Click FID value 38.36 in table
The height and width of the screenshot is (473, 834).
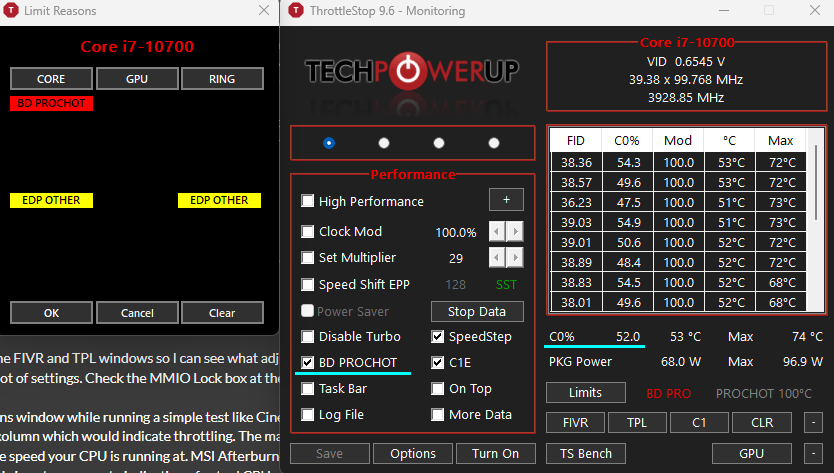576,162
